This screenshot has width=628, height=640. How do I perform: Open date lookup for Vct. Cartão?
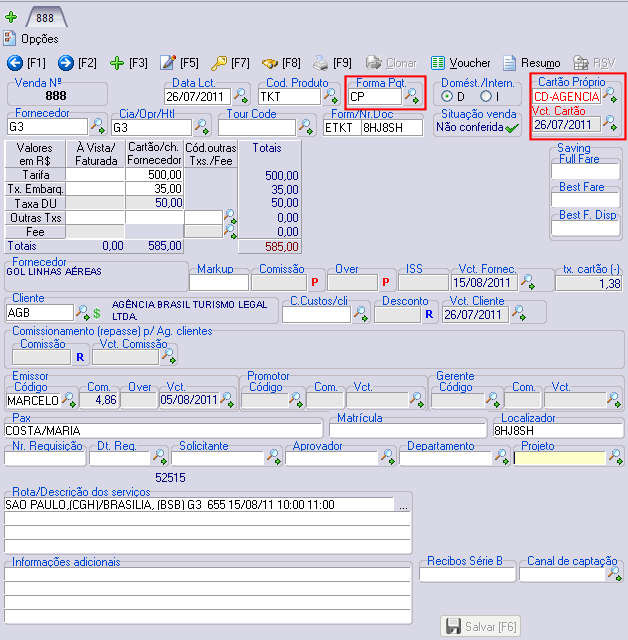point(610,122)
